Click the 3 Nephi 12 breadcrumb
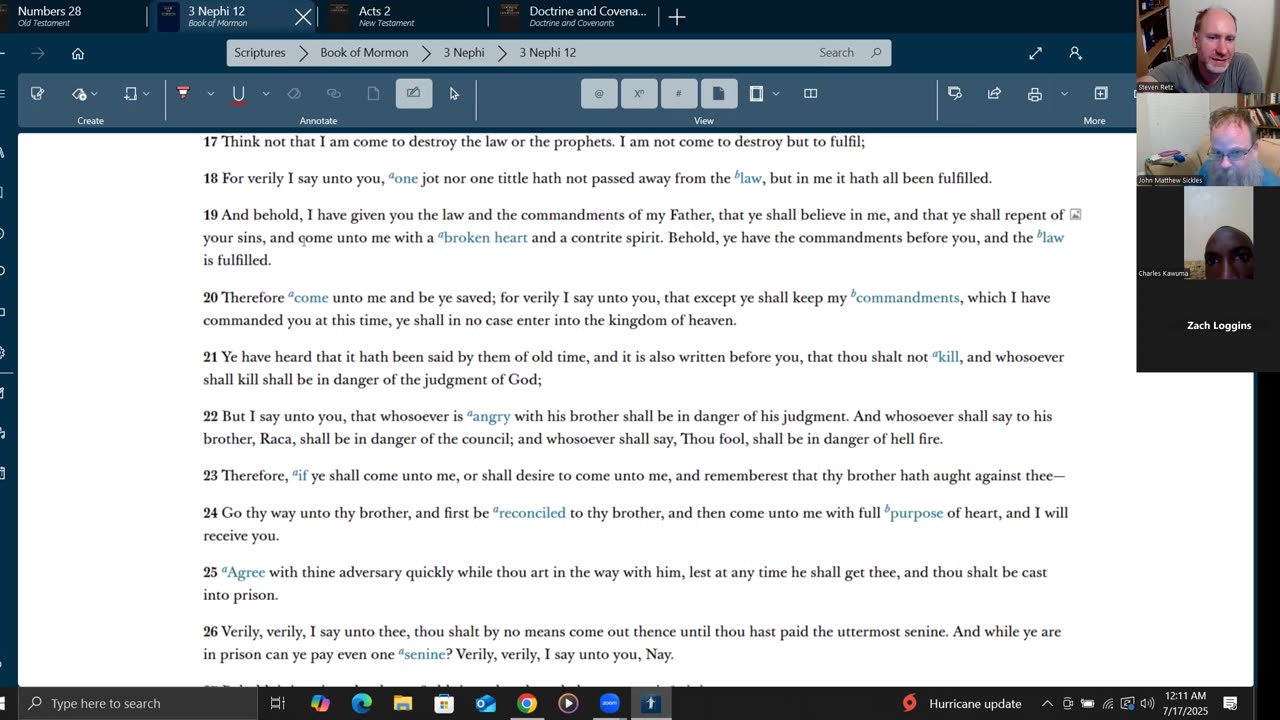Viewport: 1280px width, 720px height. [x=548, y=52]
